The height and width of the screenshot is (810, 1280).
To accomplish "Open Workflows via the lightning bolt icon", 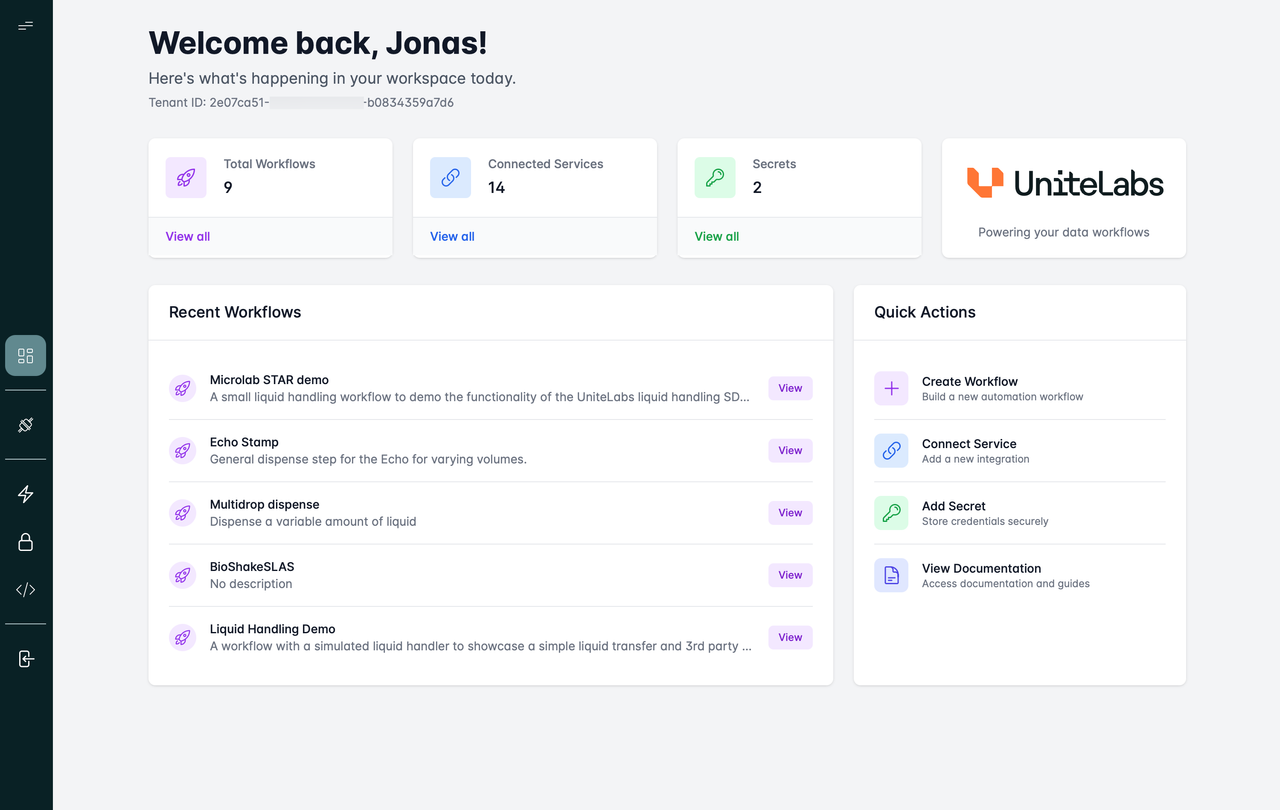I will point(24,493).
